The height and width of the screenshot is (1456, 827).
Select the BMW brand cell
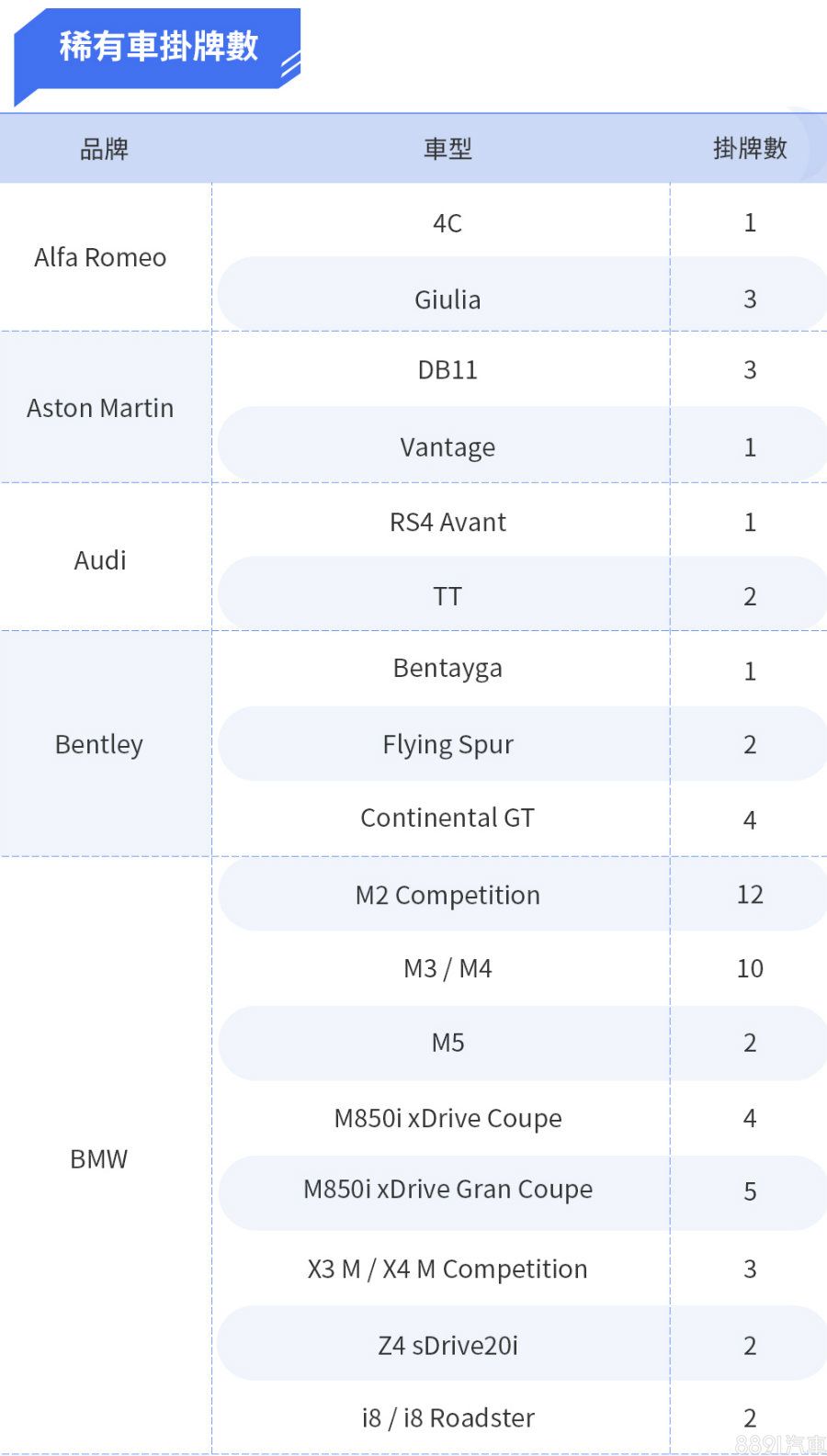(99, 1159)
